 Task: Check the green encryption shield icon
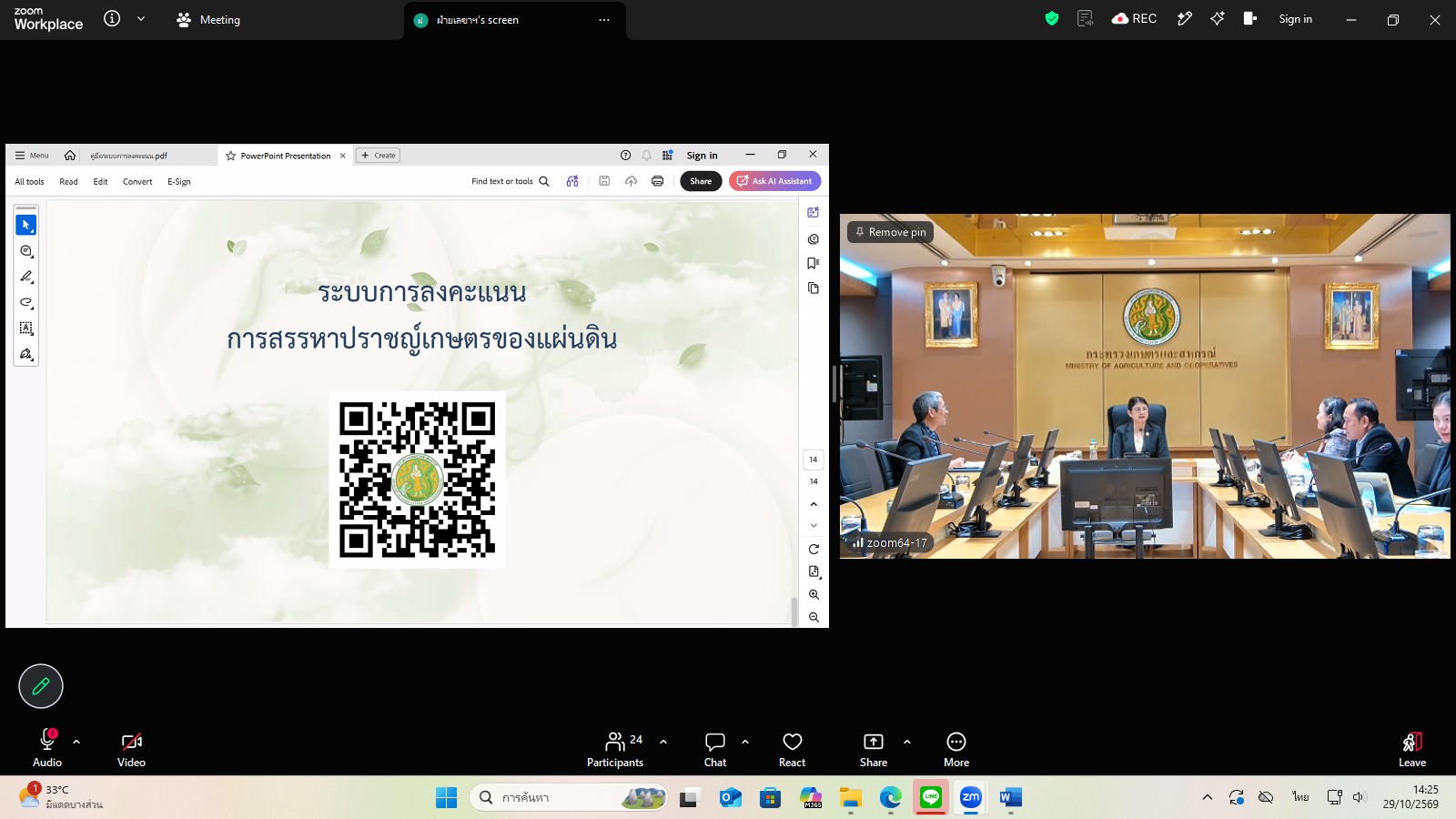coord(1052,18)
